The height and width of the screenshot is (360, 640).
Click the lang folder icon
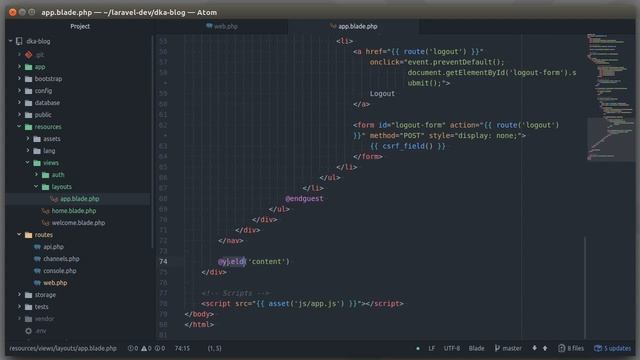pyautogui.click(x=37, y=151)
